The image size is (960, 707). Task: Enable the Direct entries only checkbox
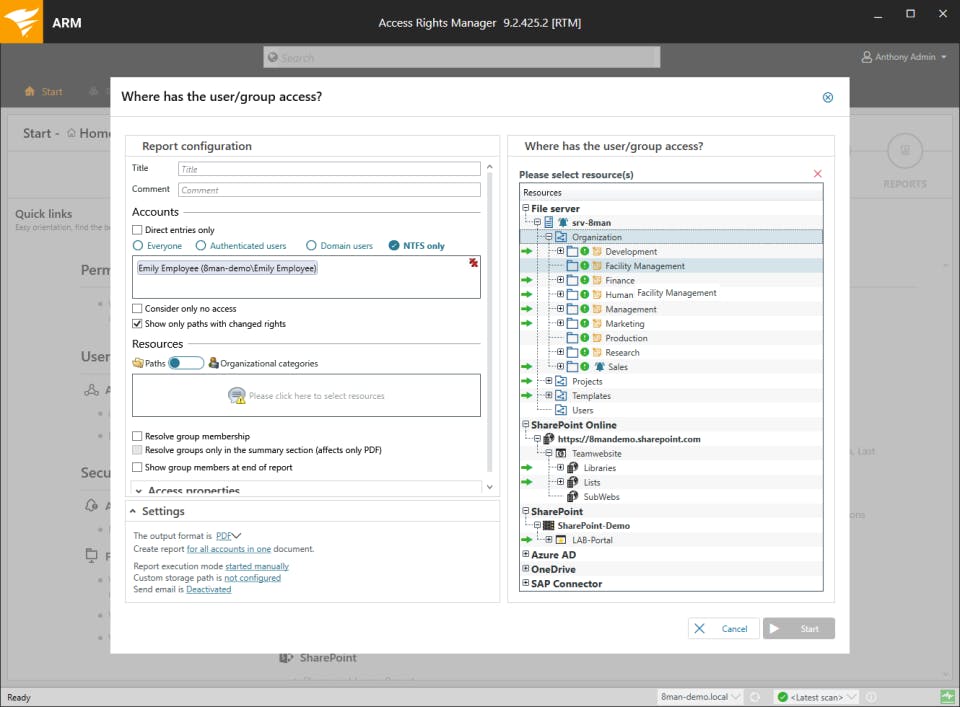point(137,230)
